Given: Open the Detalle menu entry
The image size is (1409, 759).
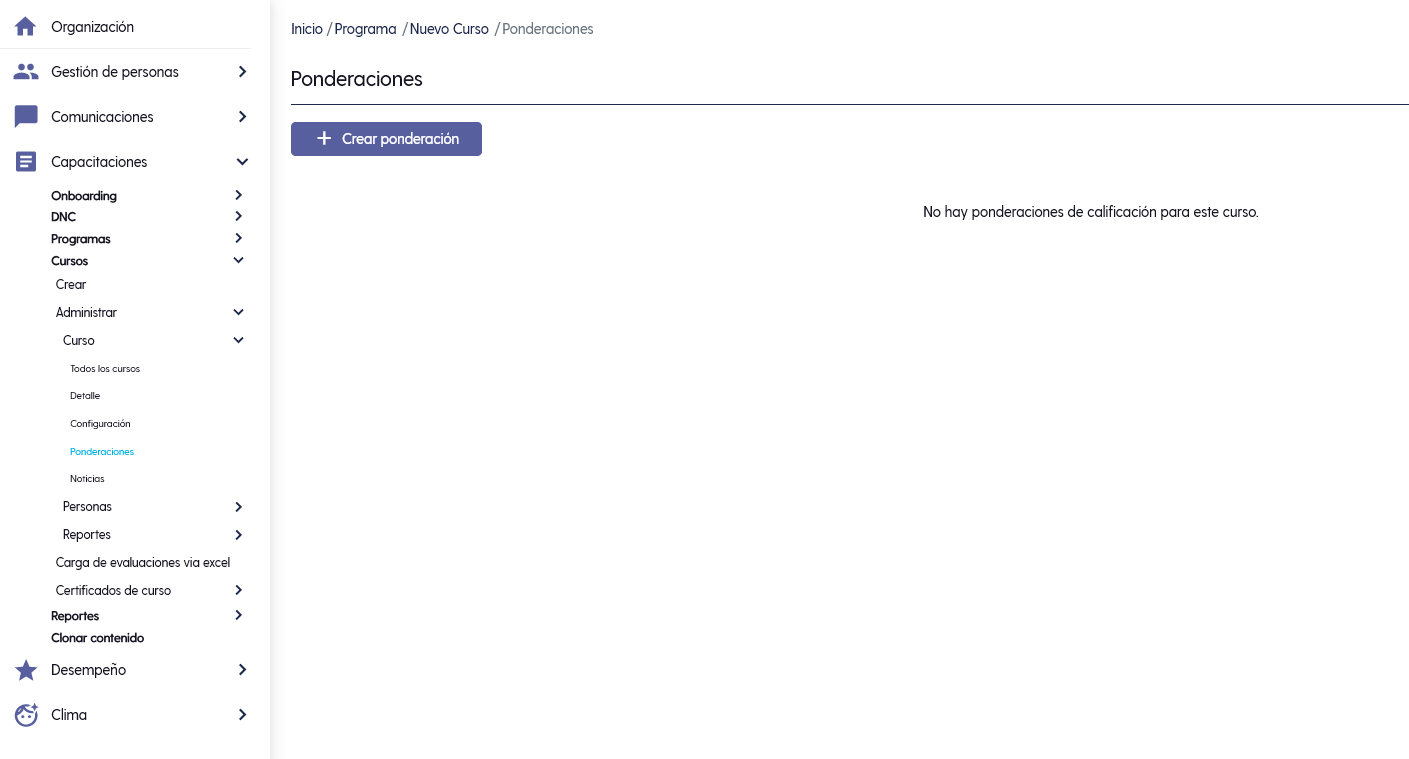Looking at the screenshot, I should [85, 396].
